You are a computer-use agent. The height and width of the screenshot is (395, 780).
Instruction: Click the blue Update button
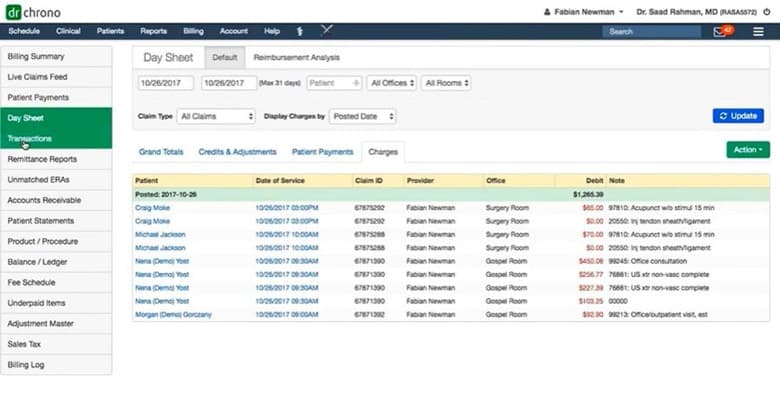tap(738, 116)
